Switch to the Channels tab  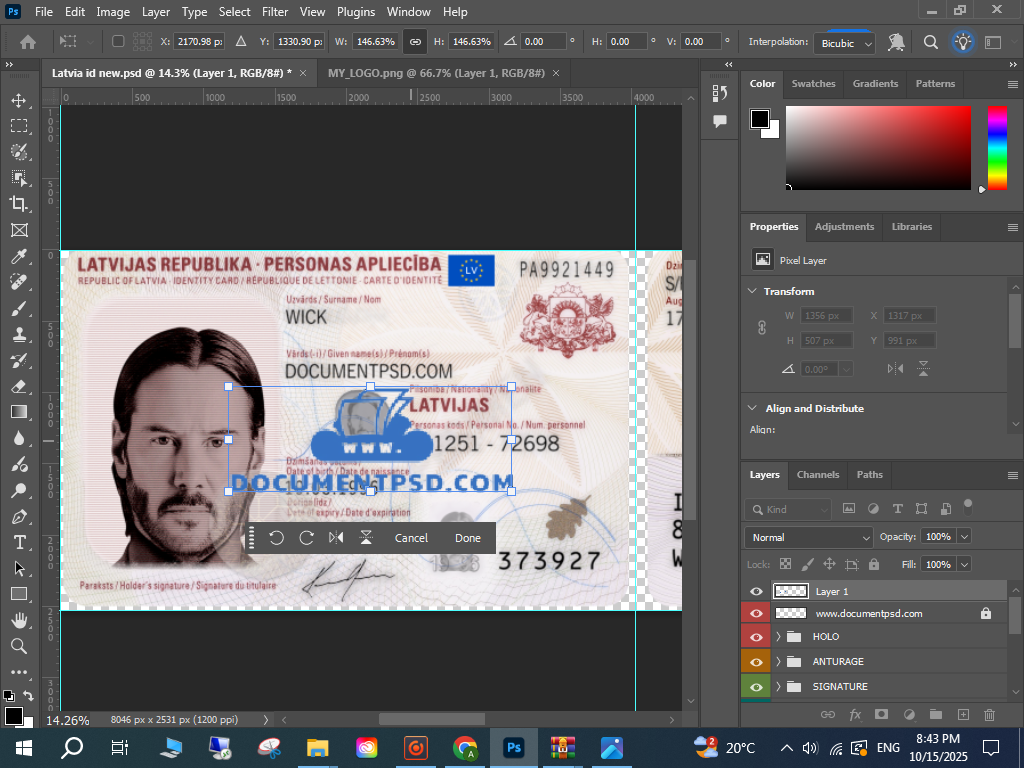coord(817,475)
